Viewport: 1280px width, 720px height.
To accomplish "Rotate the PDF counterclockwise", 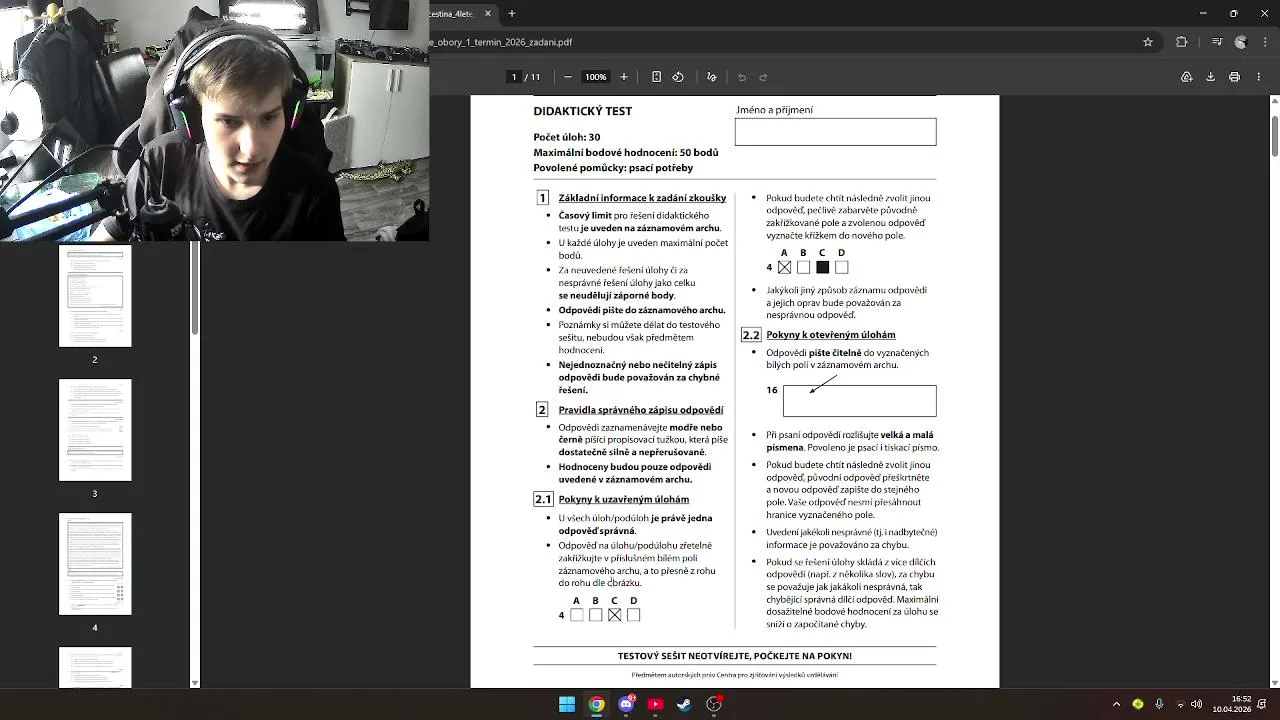I will 678,77.
